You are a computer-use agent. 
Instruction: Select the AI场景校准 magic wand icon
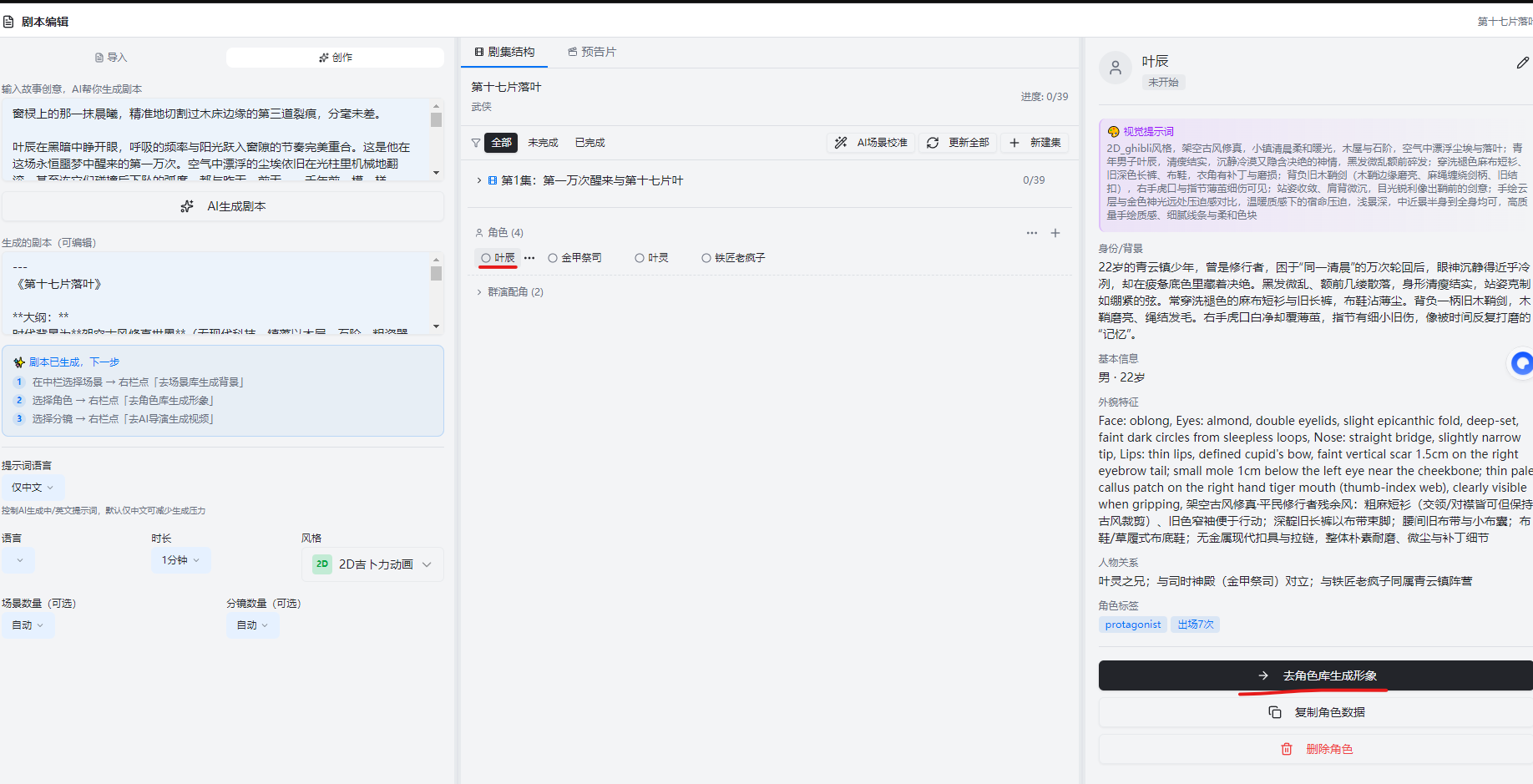click(x=841, y=142)
